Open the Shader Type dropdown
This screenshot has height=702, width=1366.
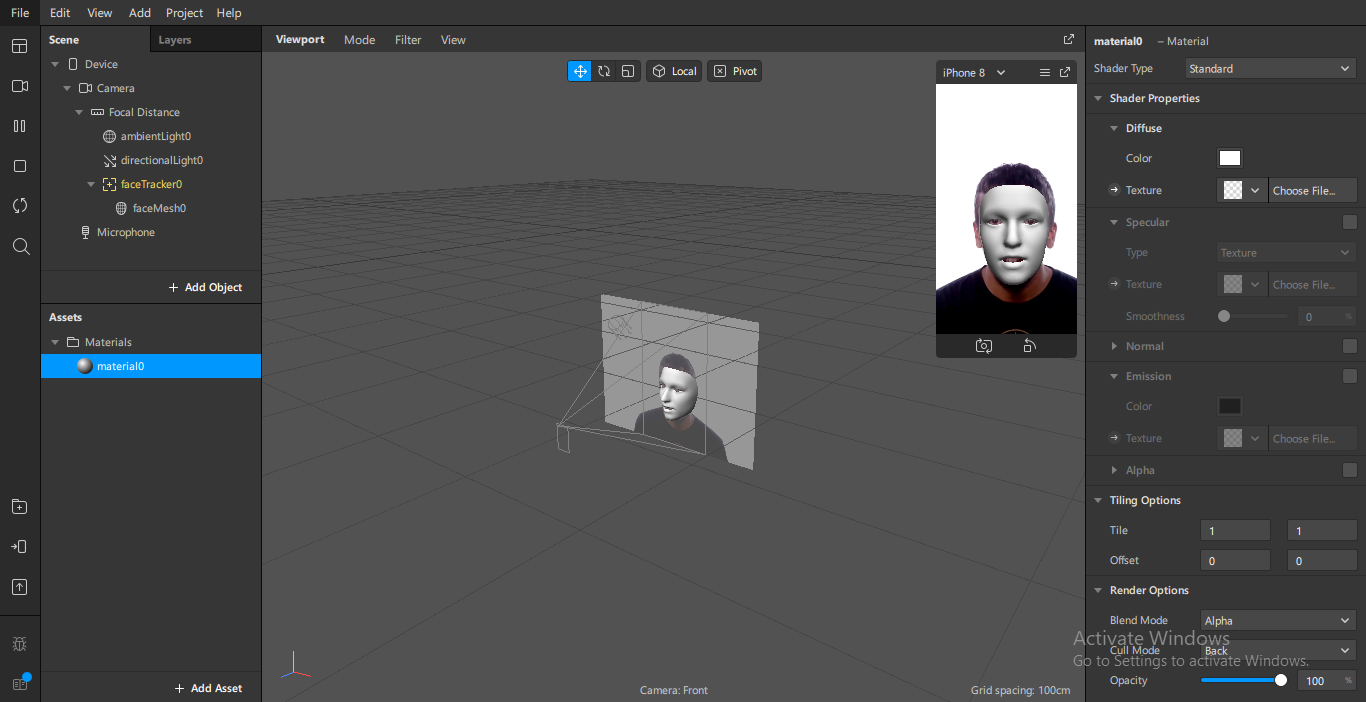click(1270, 69)
